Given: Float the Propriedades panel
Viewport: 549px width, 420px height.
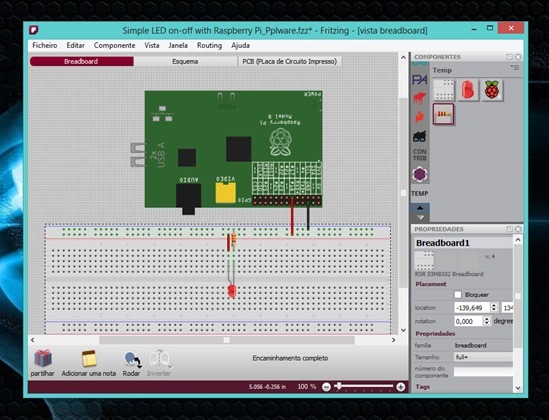Looking at the screenshot, I should (x=509, y=229).
